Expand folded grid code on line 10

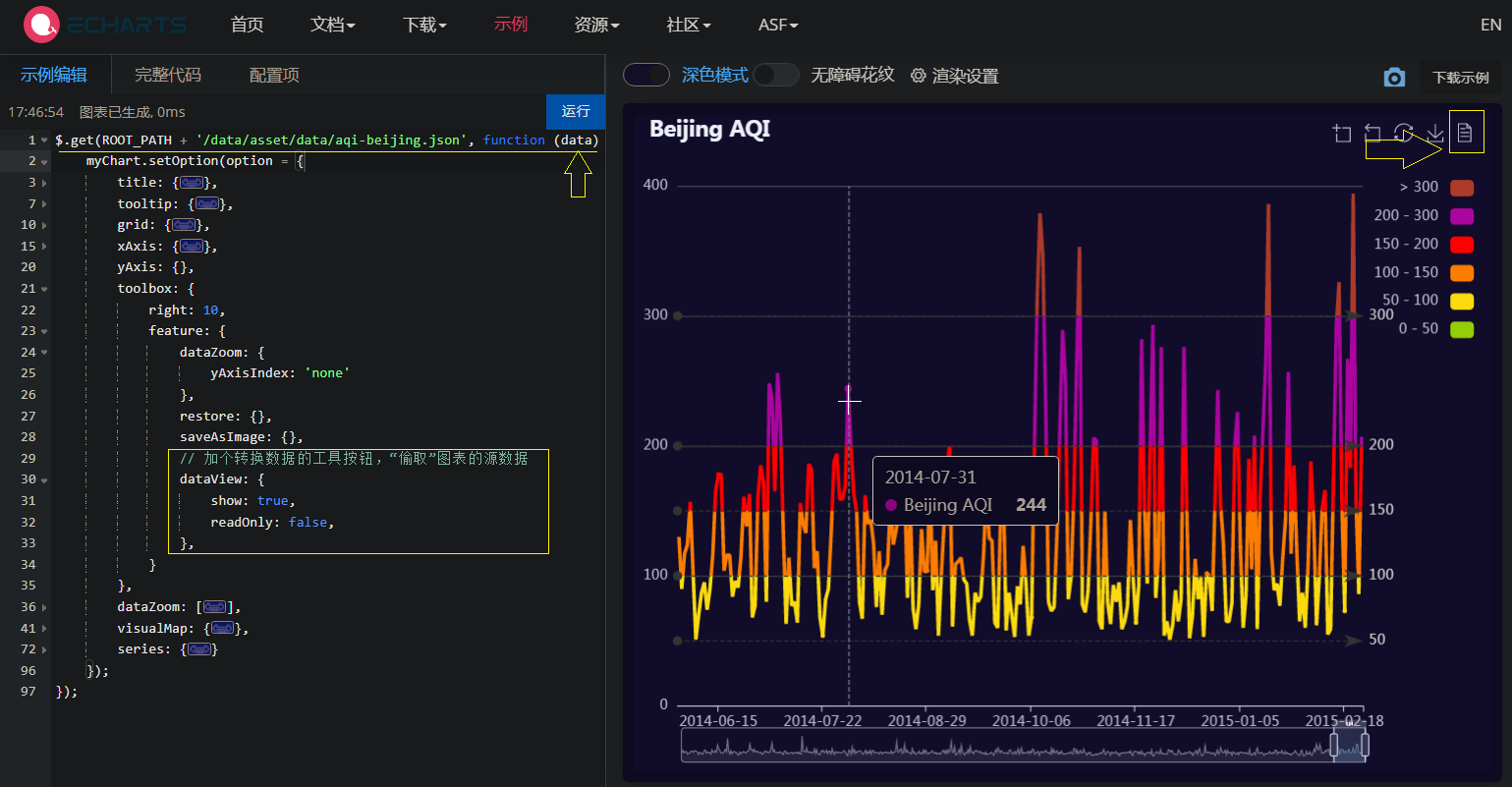(44, 225)
